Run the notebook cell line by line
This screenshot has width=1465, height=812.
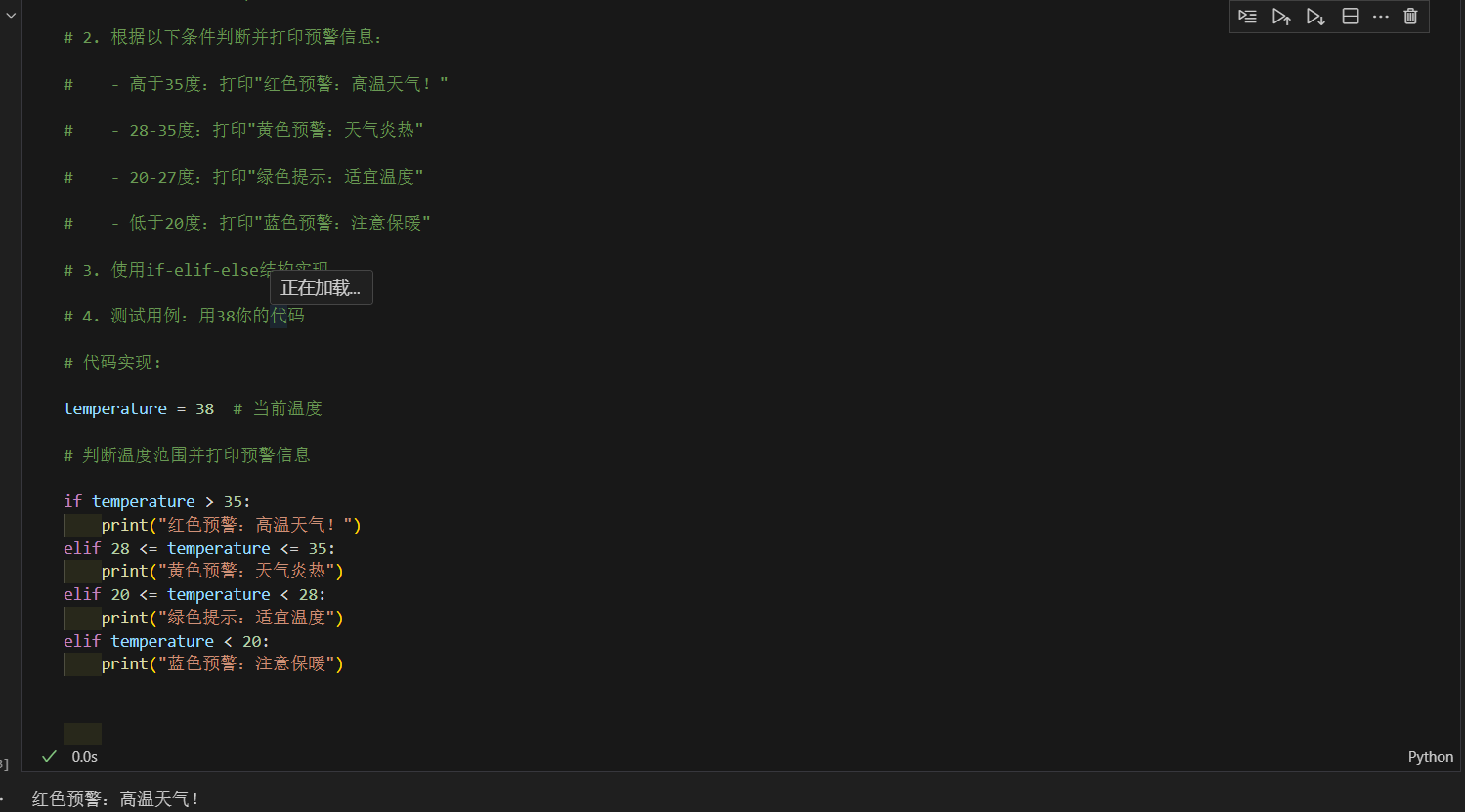tap(1247, 16)
